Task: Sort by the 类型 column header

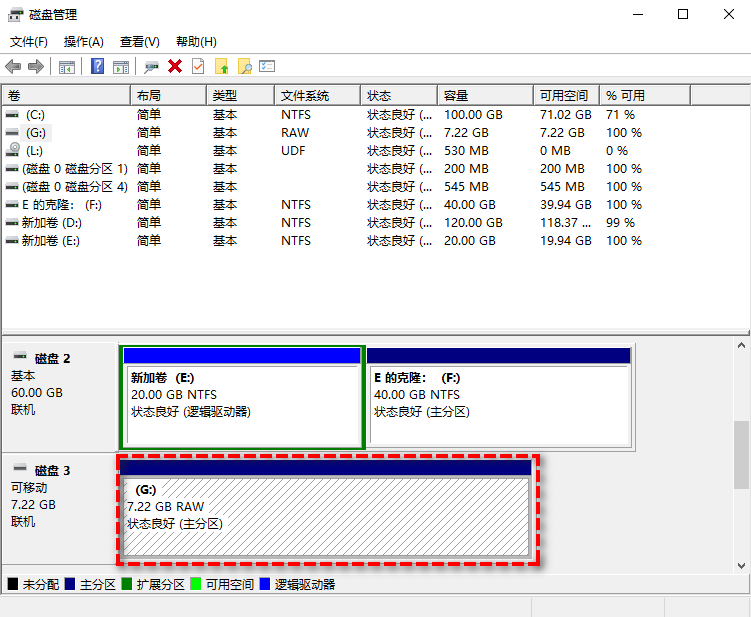Action: point(240,95)
